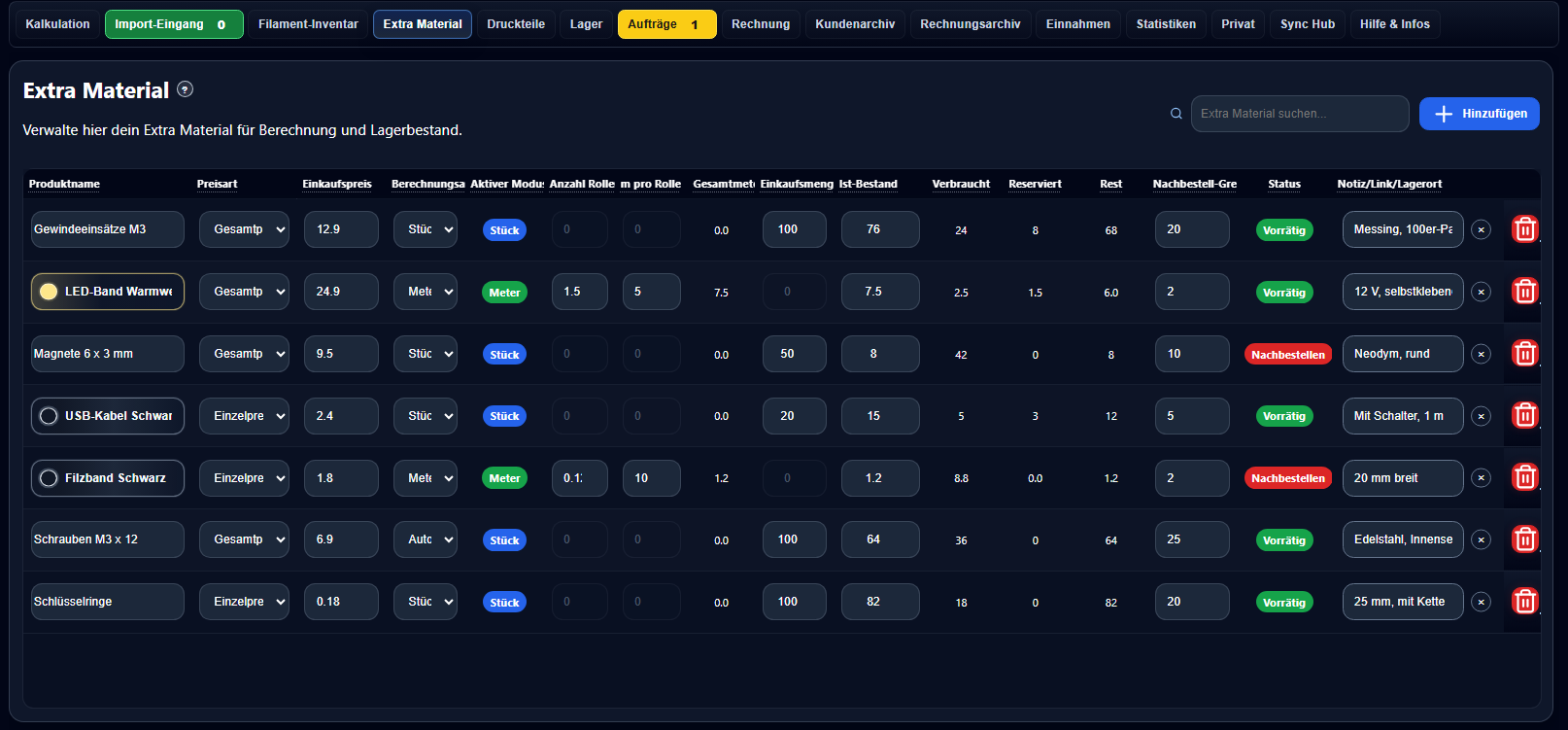Clear the note of Gewindeeinsätze M3 with x icon
The image size is (1568, 730).
click(x=1481, y=230)
